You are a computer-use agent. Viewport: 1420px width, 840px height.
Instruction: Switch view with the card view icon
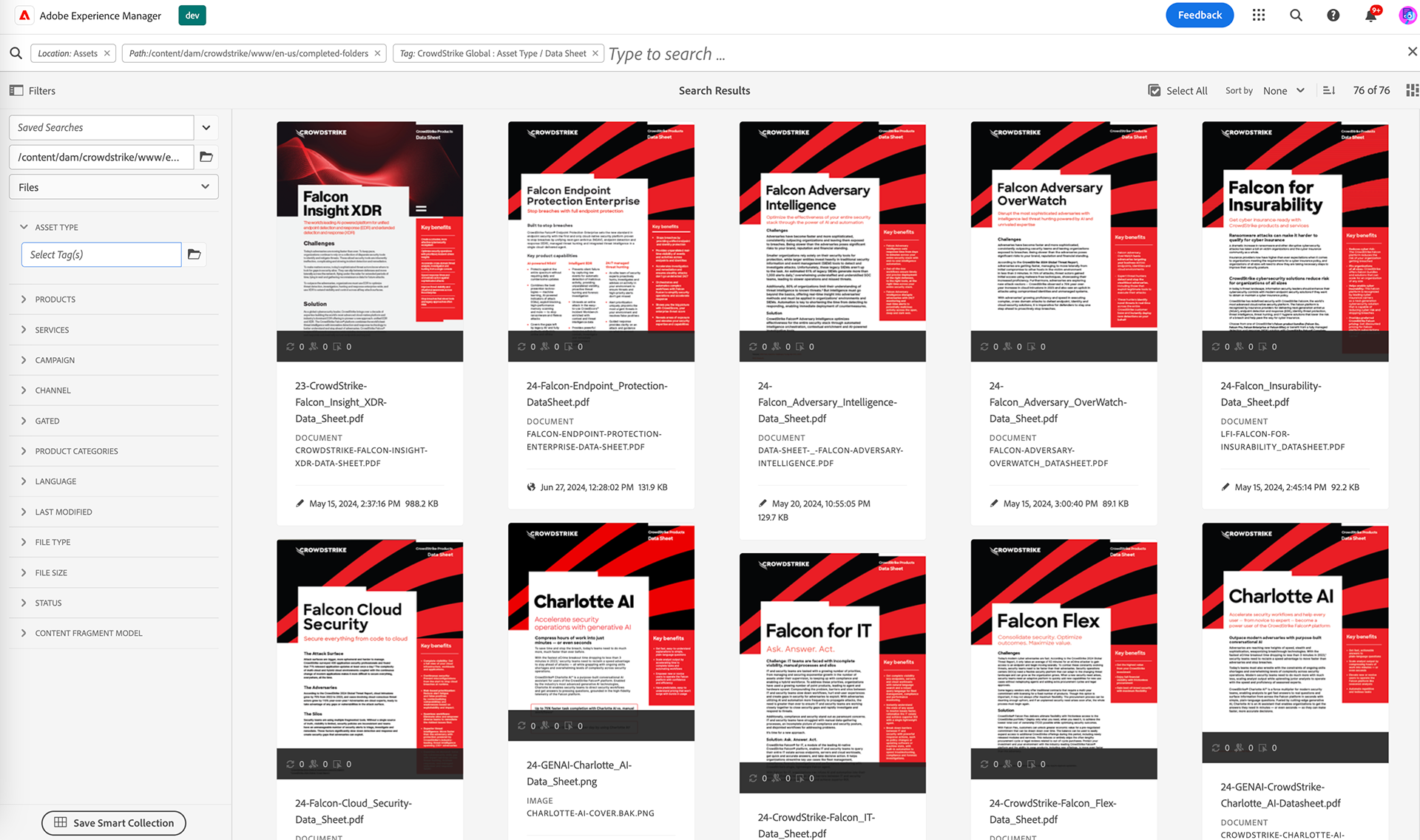point(1412,90)
